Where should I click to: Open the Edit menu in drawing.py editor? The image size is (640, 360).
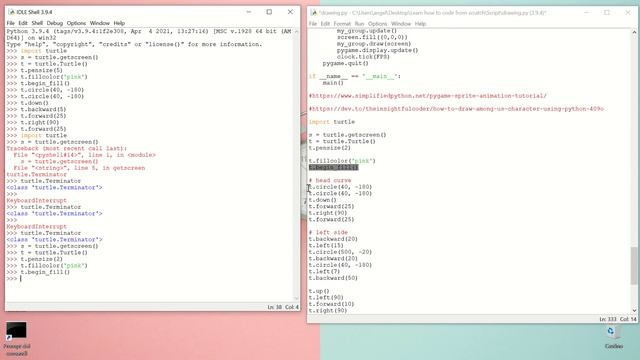(x=325, y=24)
